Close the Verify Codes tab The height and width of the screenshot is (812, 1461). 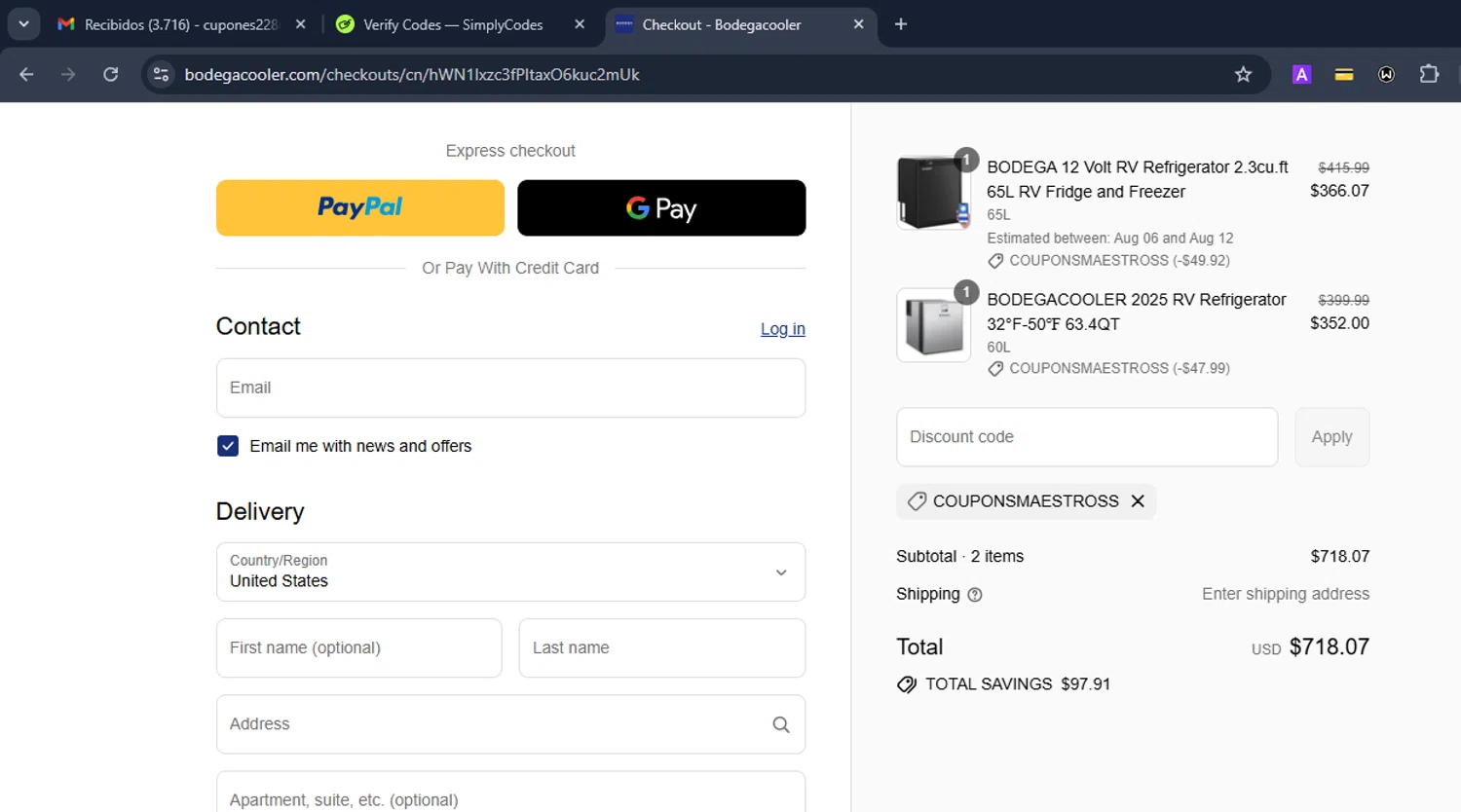click(580, 24)
